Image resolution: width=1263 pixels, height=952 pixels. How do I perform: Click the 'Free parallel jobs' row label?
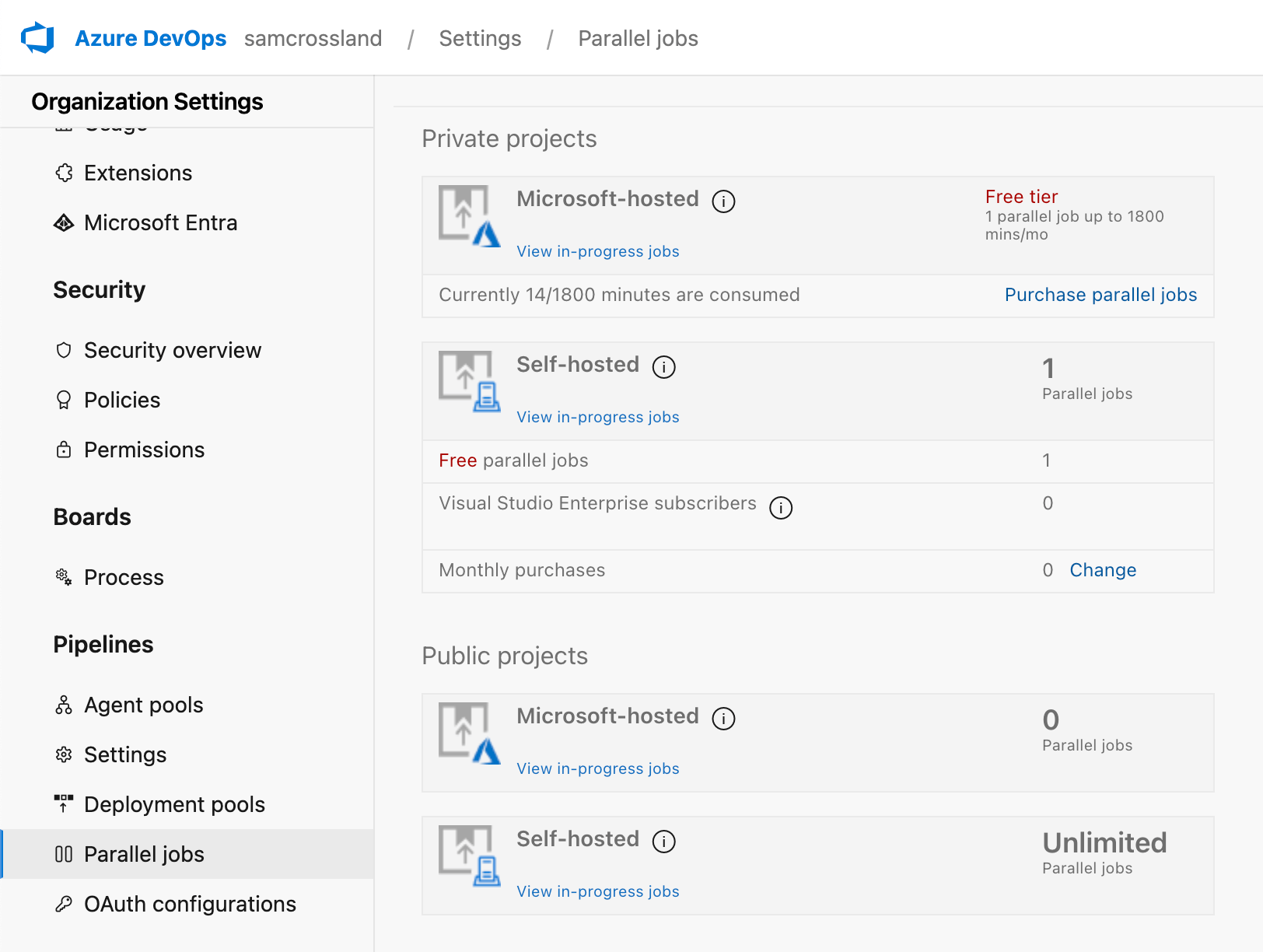tap(513, 460)
